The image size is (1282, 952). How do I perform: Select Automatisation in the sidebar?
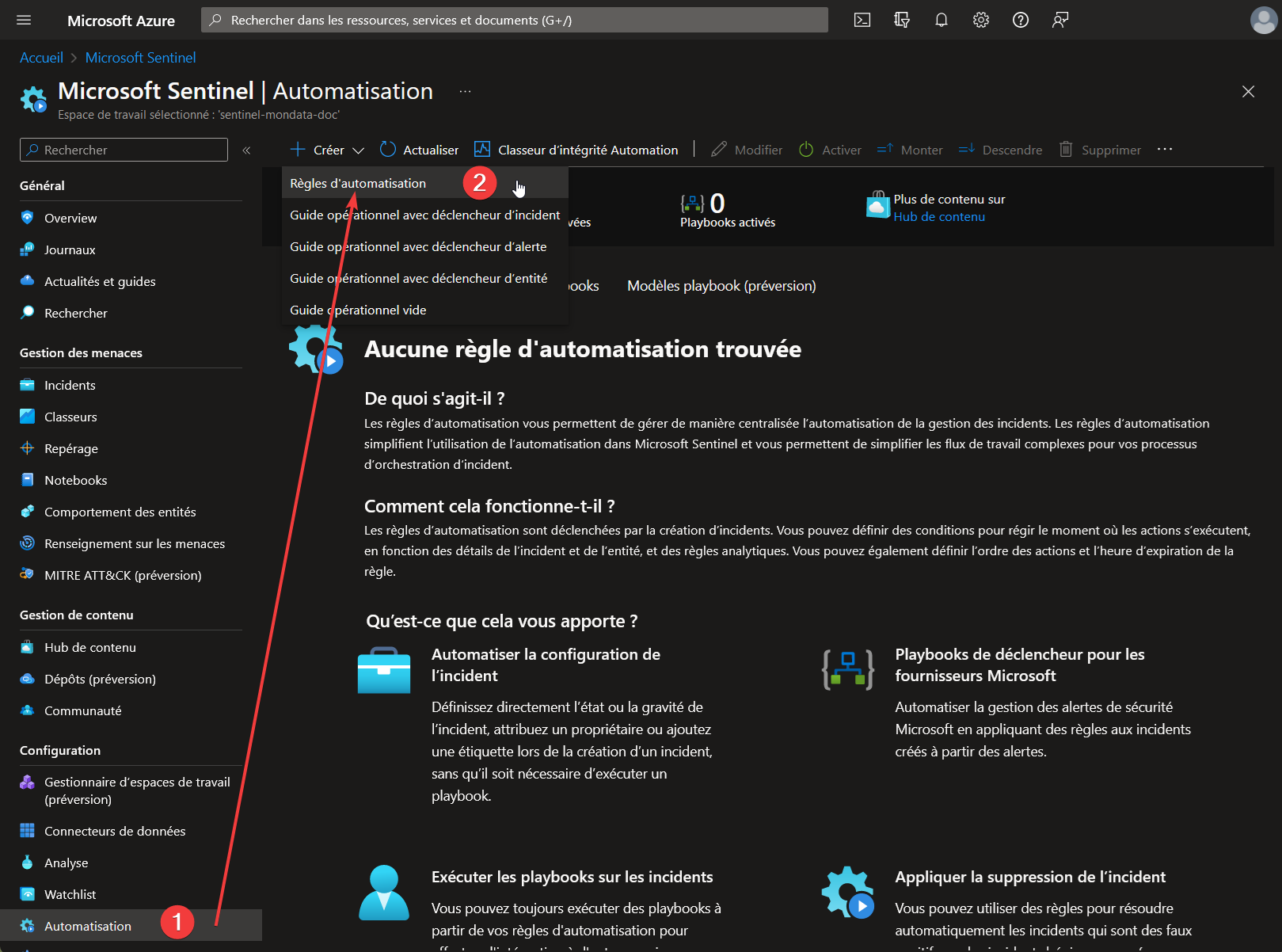131,925
